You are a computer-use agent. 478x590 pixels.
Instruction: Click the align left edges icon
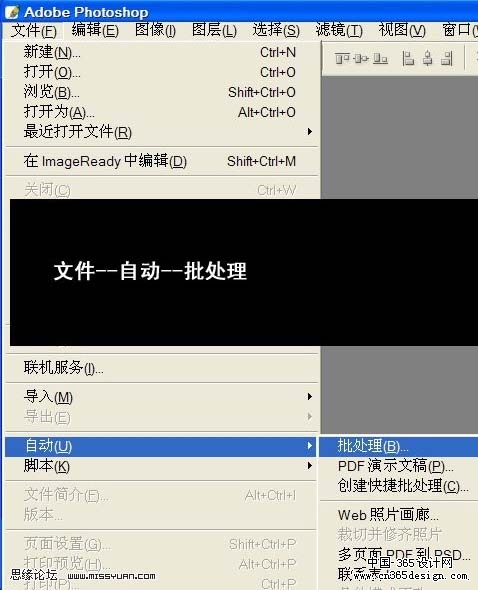click(x=408, y=59)
